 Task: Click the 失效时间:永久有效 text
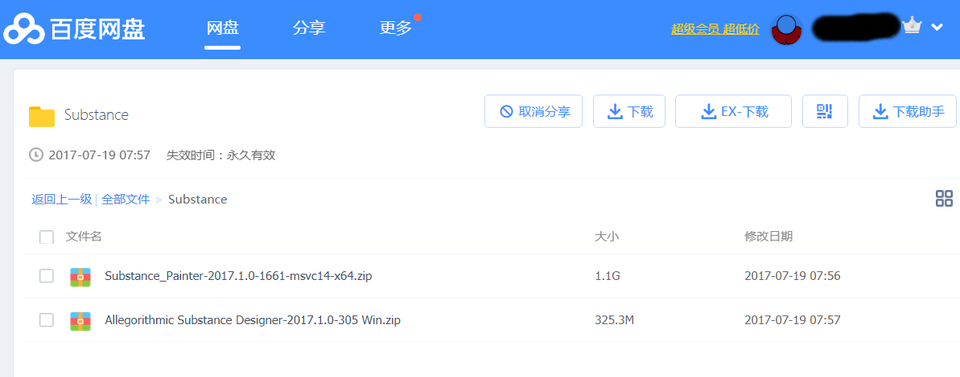[x=220, y=155]
